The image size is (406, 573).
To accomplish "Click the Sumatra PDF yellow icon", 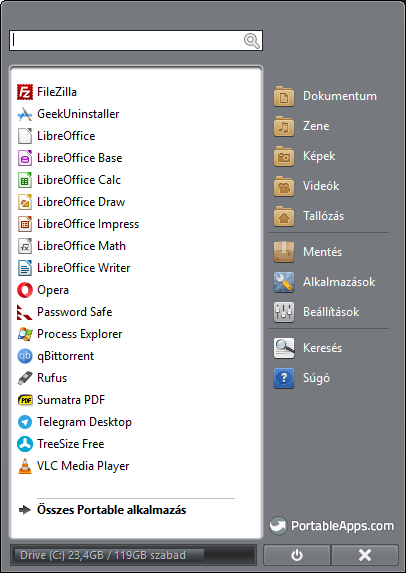I will coord(25,400).
